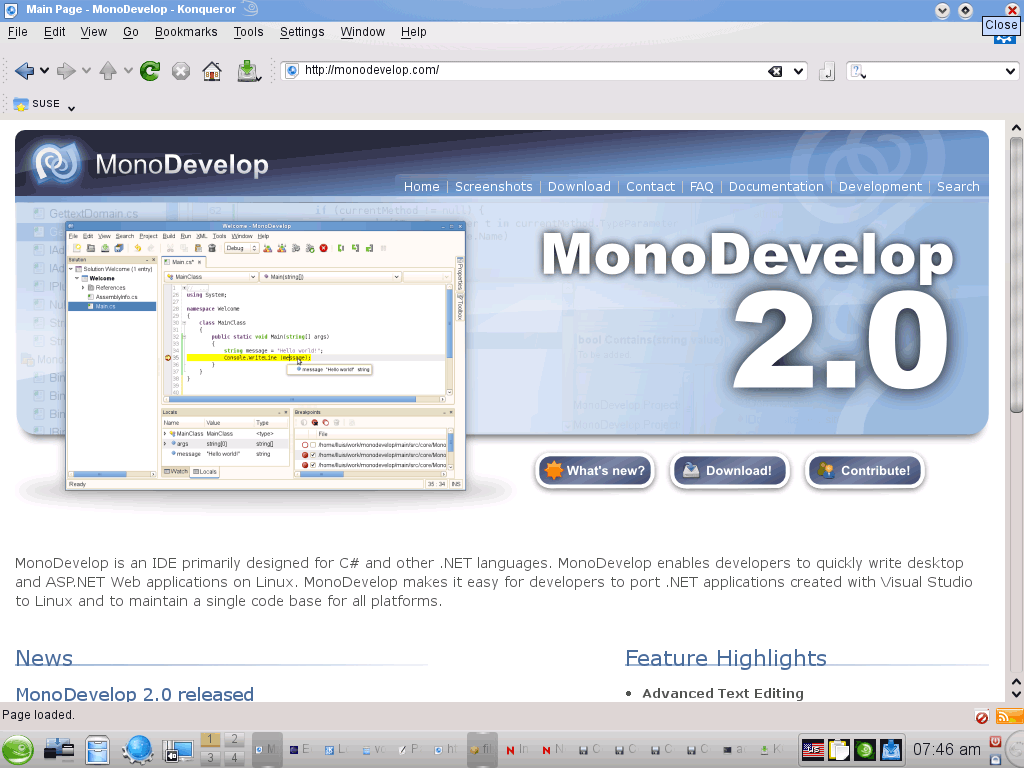The width and height of the screenshot is (1024, 768).
Task: Expand the URL history dropdown
Action: (x=799, y=71)
